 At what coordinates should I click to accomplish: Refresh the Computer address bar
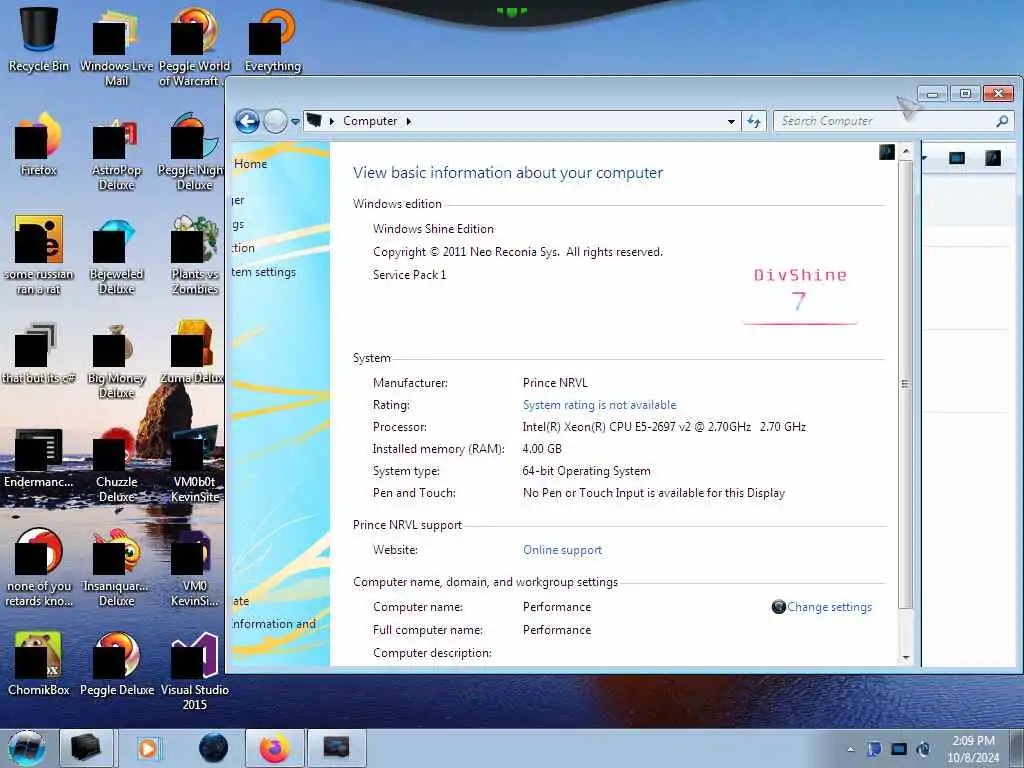[754, 121]
